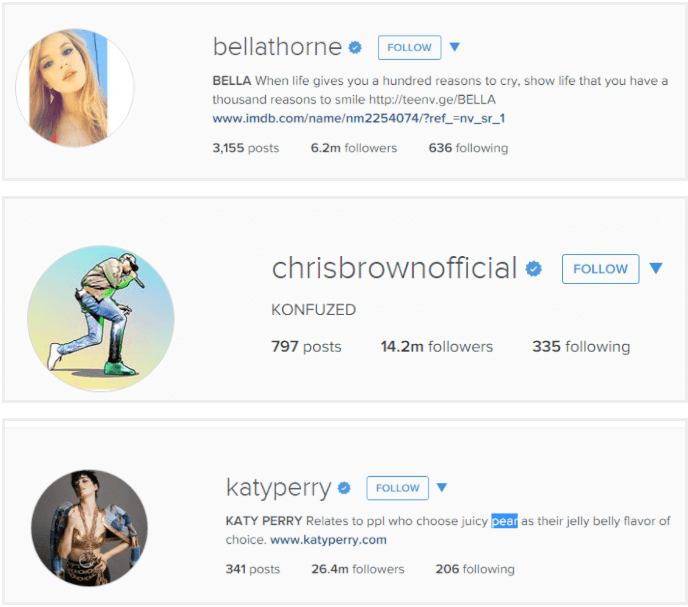Screen dimensions: 688x607
Task: Select the chrisbrownofficial username heading
Action: tap(394, 268)
